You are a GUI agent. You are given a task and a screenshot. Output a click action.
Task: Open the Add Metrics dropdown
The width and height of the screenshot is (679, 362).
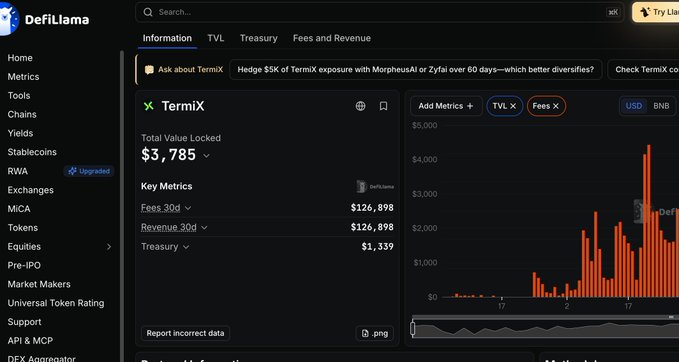(446, 106)
